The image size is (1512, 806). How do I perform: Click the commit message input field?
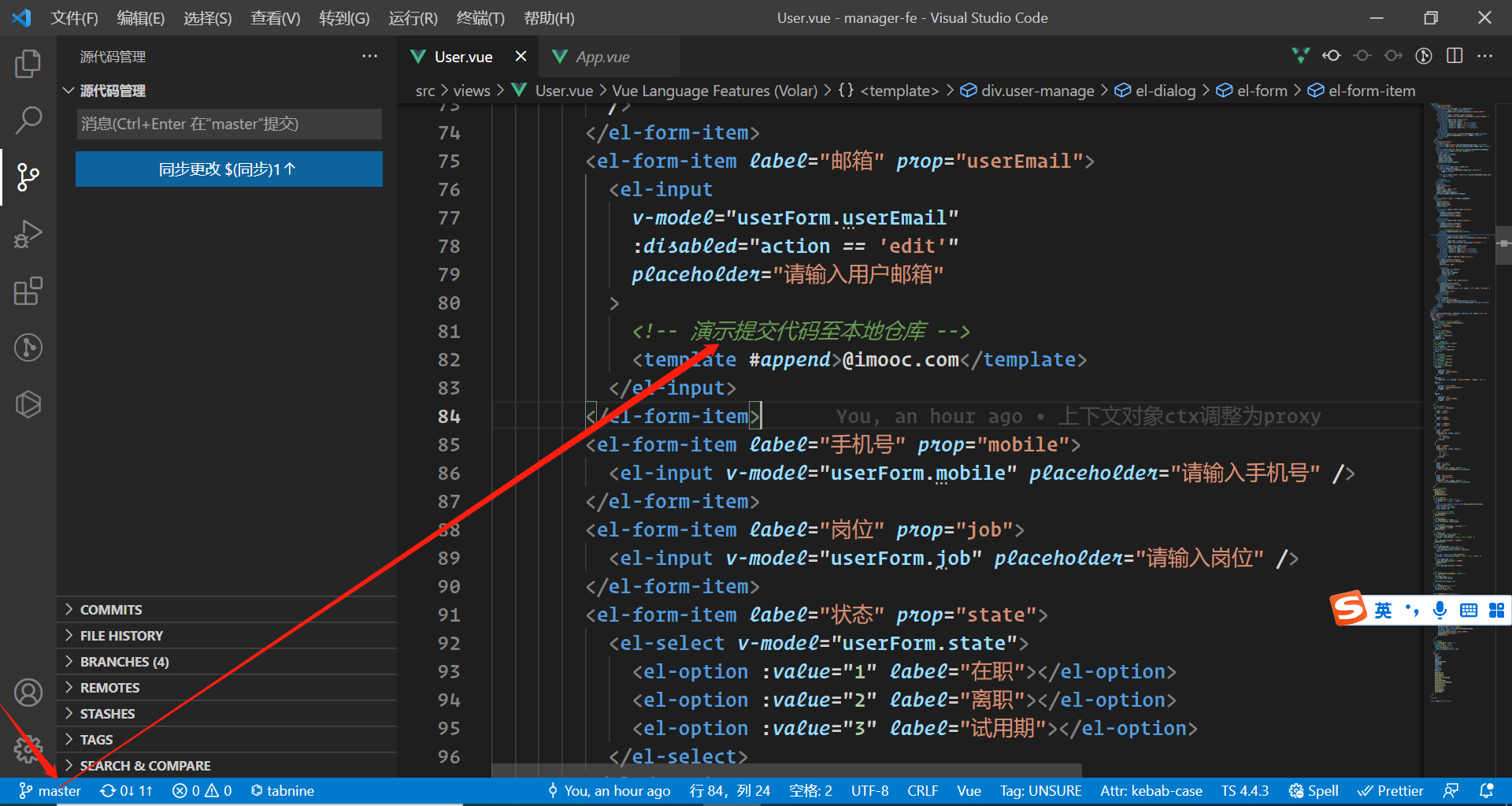click(x=229, y=124)
